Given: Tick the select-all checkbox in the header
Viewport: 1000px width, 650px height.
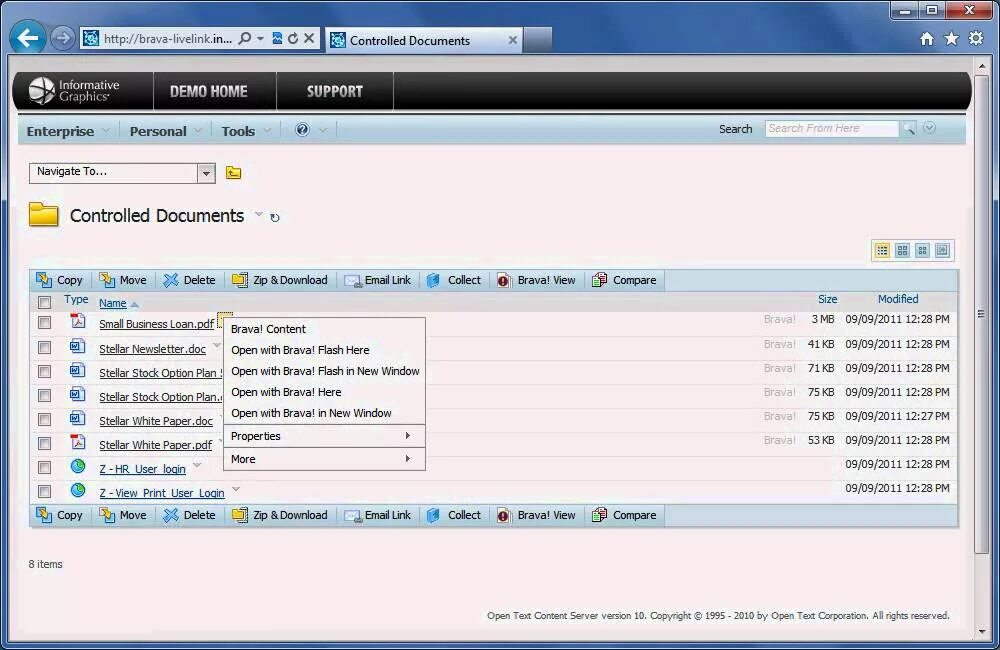Looking at the screenshot, I should click(x=44, y=302).
